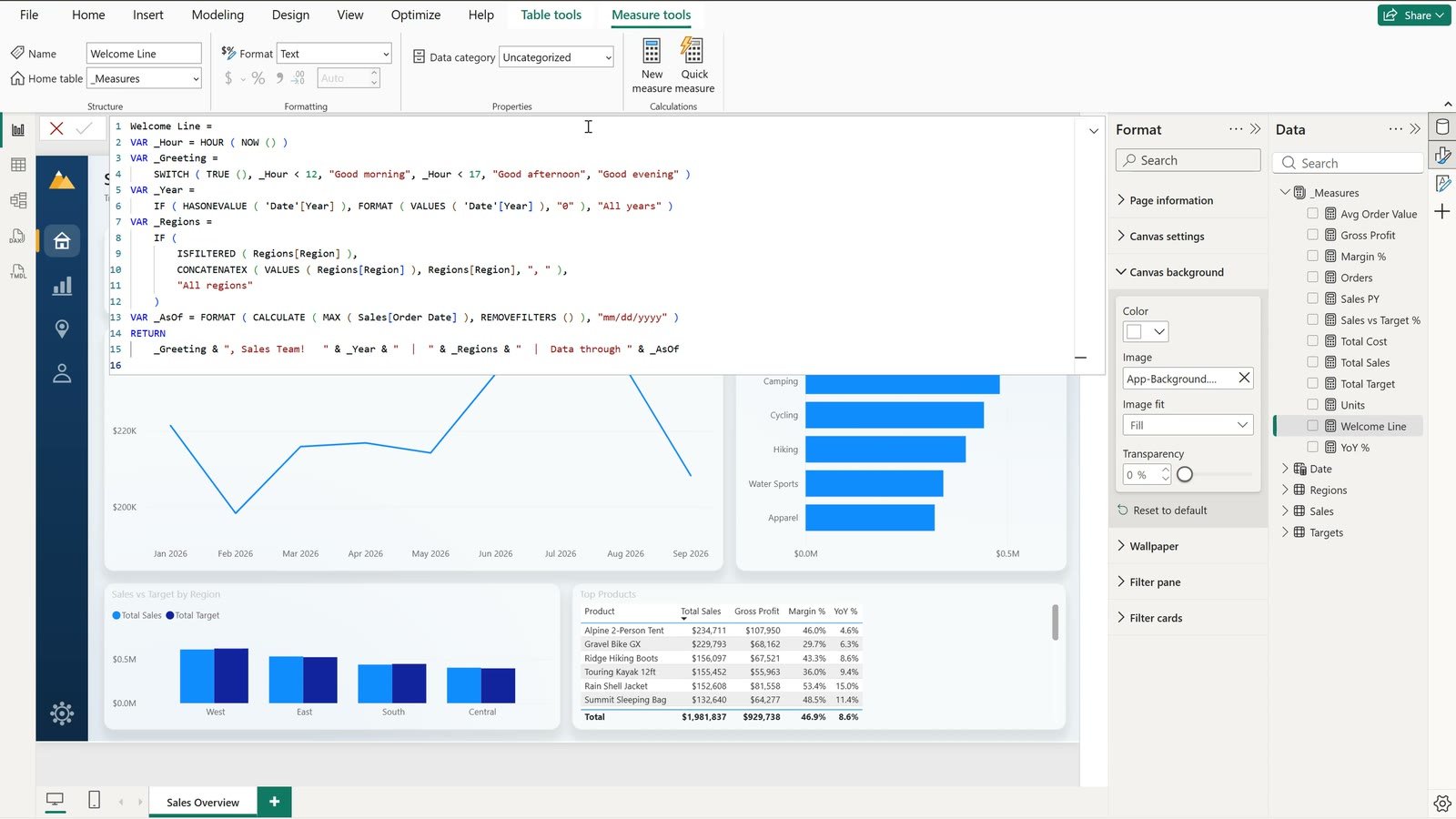The width and height of the screenshot is (1456, 819).
Task: Click the Quick measure icon
Action: (693, 51)
